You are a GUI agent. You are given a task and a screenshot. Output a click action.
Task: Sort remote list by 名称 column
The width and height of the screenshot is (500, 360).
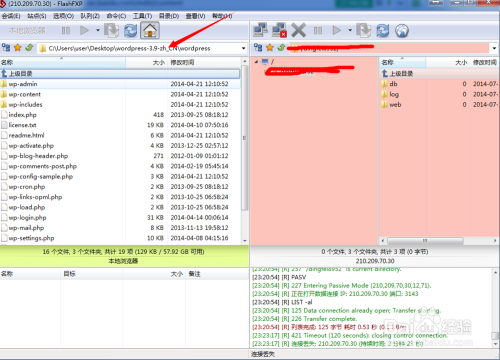tap(402, 62)
